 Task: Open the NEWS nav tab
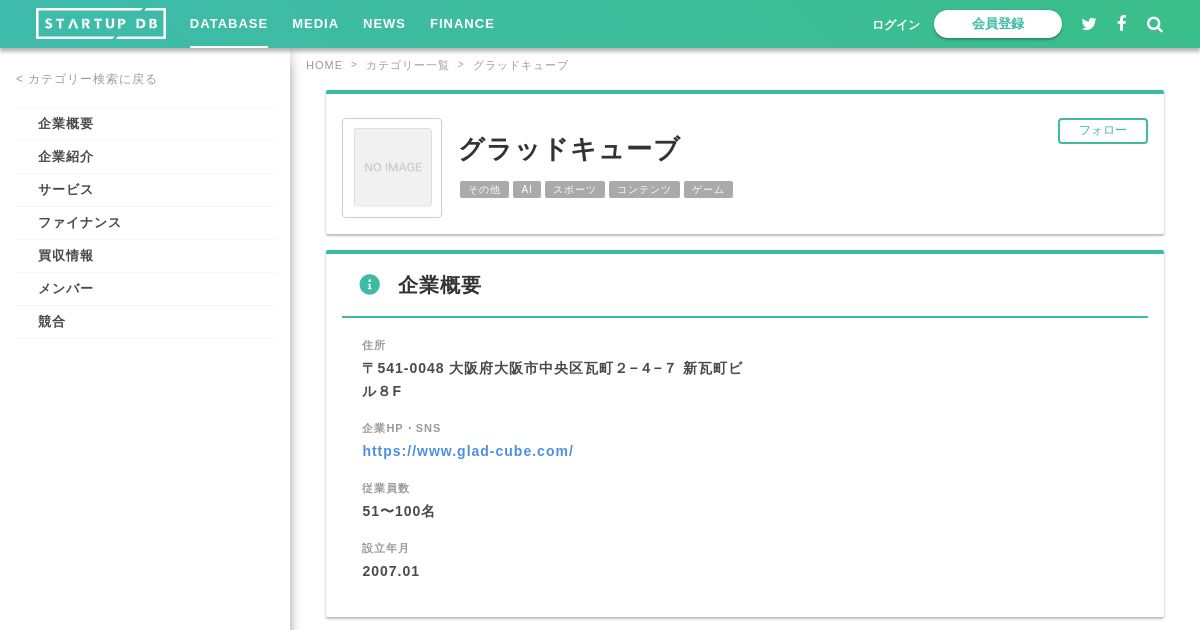click(x=385, y=24)
